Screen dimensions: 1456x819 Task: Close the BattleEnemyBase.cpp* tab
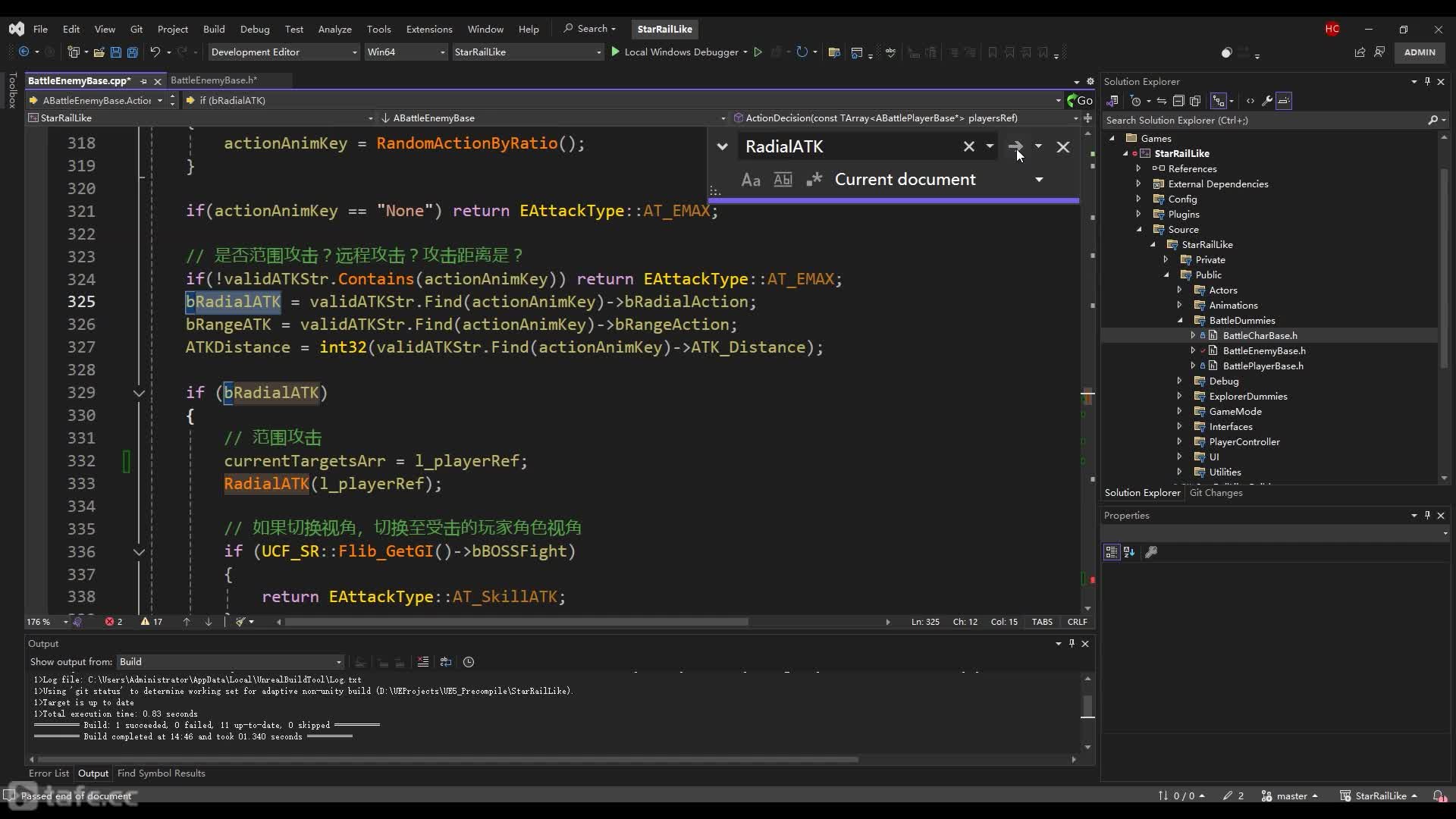coord(158,81)
